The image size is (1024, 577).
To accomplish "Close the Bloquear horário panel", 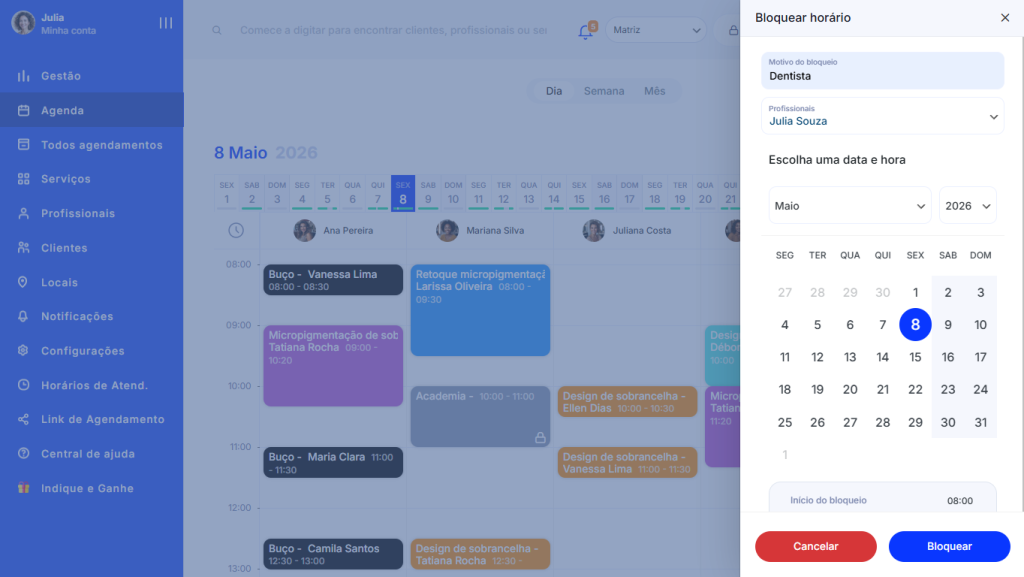I will [1004, 18].
